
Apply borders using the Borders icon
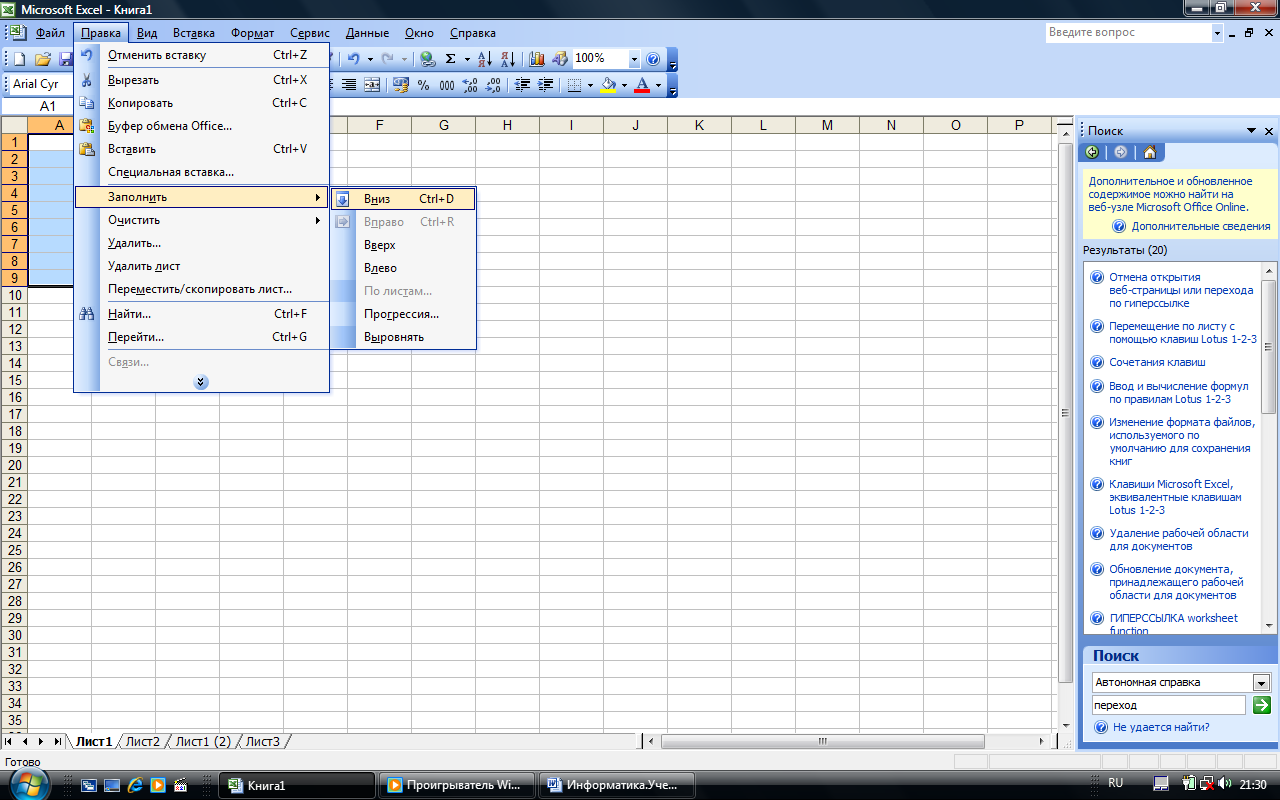(x=574, y=85)
